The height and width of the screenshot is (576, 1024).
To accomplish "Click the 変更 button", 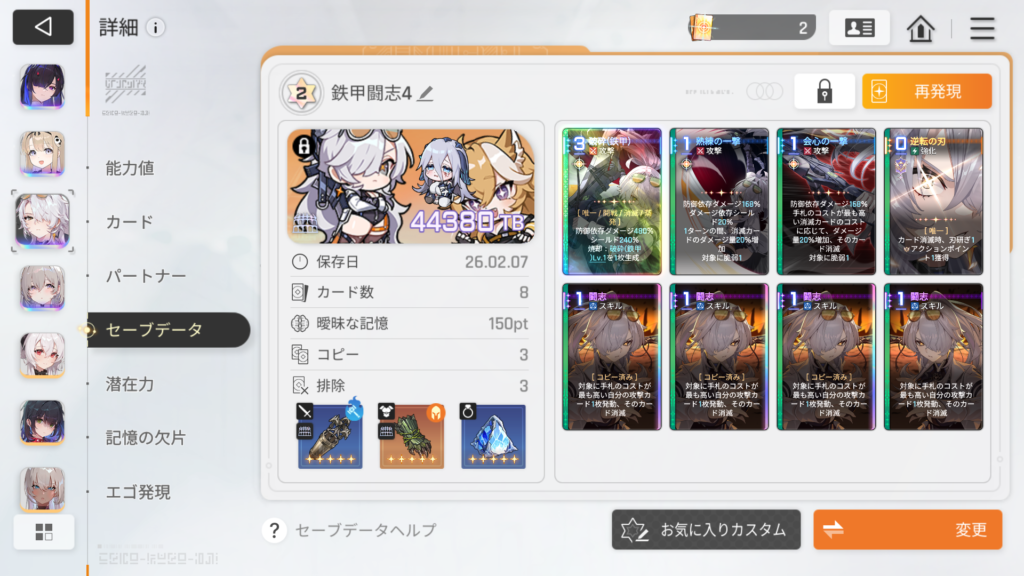I will pyautogui.click(x=908, y=530).
